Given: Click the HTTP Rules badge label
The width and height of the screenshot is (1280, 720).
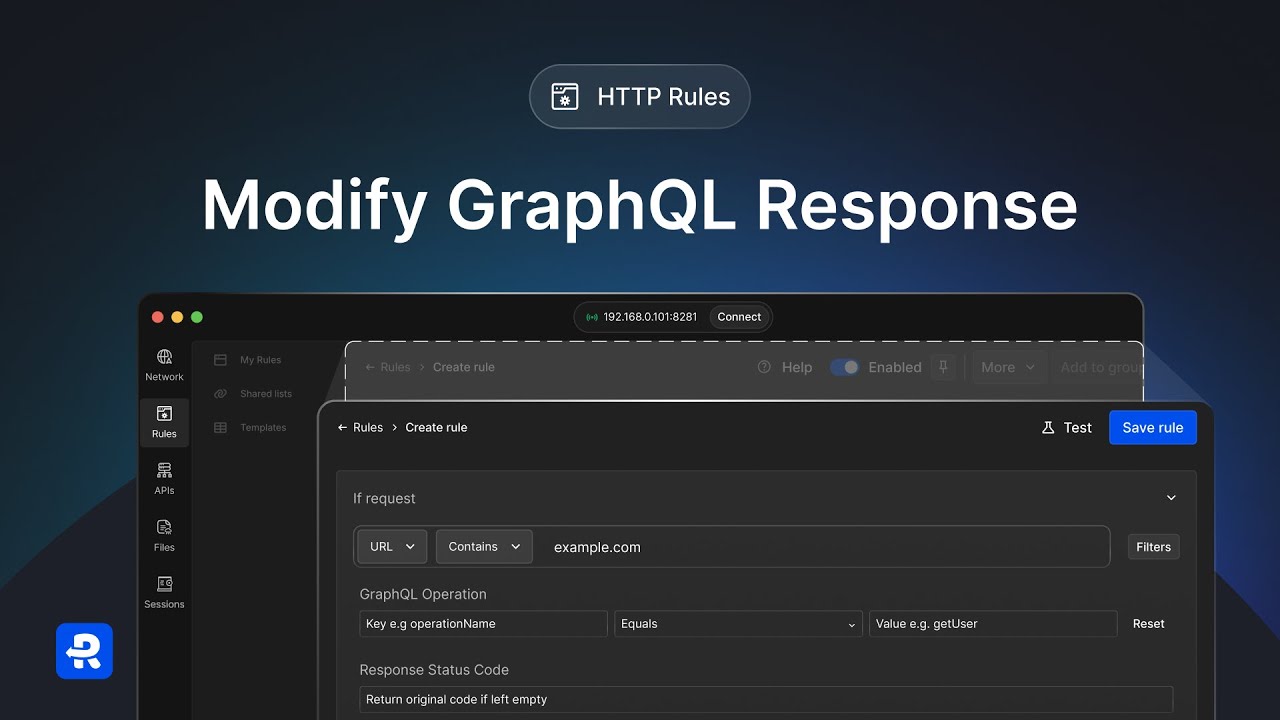Looking at the screenshot, I should point(664,97).
